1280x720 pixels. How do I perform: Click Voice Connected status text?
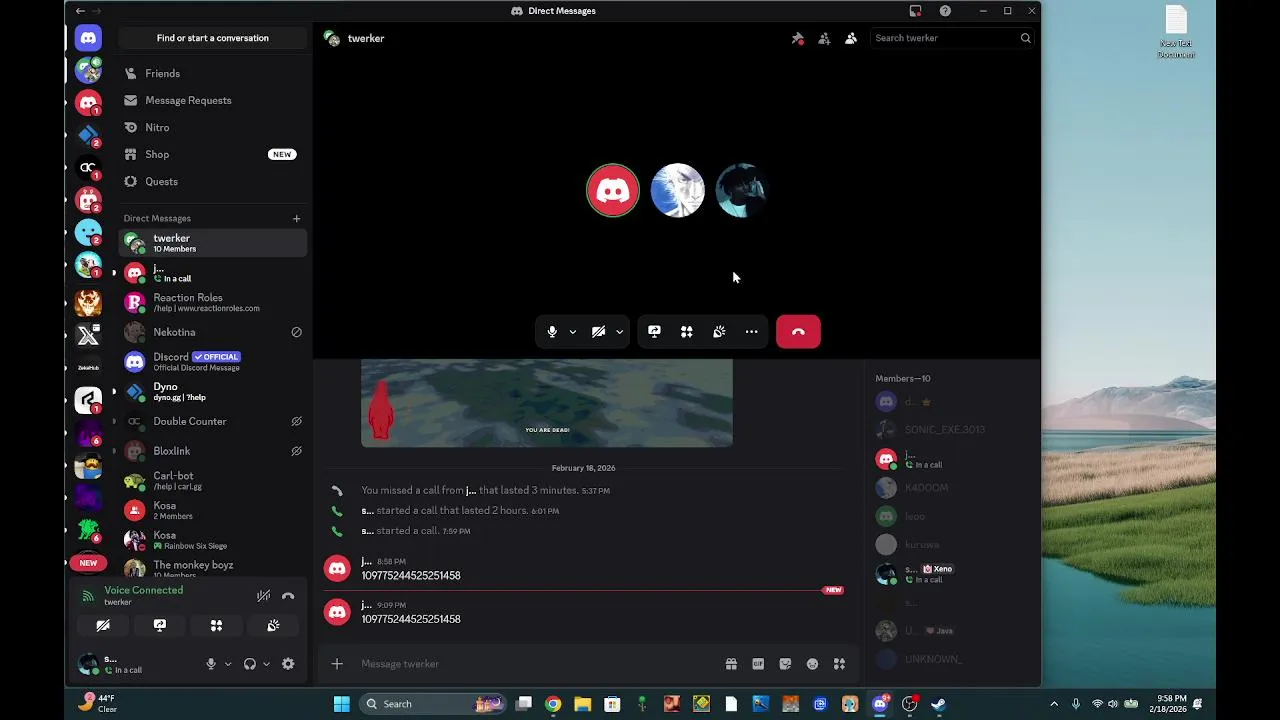(x=144, y=590)
